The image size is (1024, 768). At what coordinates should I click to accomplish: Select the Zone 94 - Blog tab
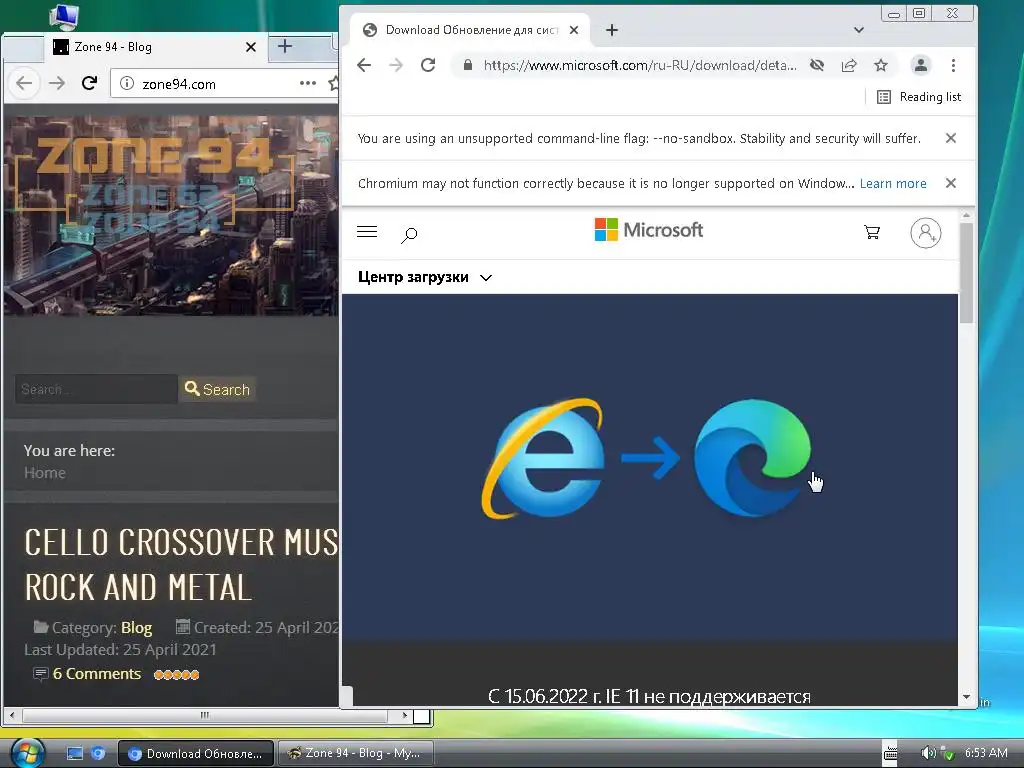(153, 47)
